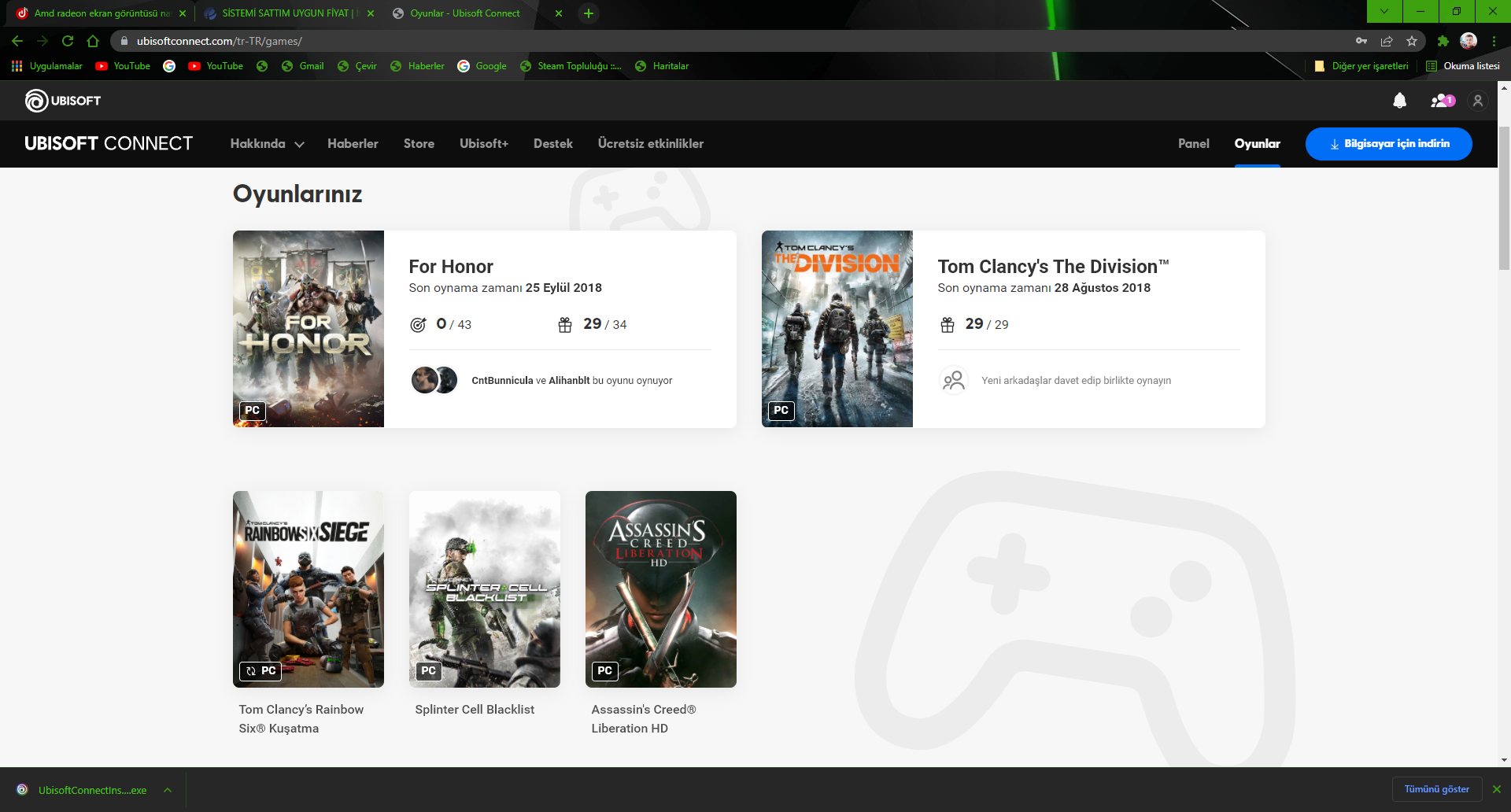Switch to the Panel tab
The width and height of the screenshot is (1511, 812).
[x=1194, y=144]
